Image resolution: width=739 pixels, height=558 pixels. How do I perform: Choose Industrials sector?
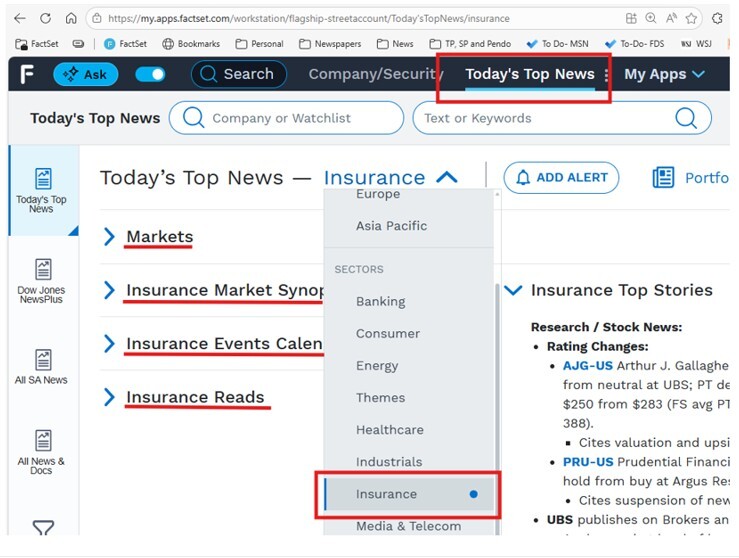click(x=389, y=462)
